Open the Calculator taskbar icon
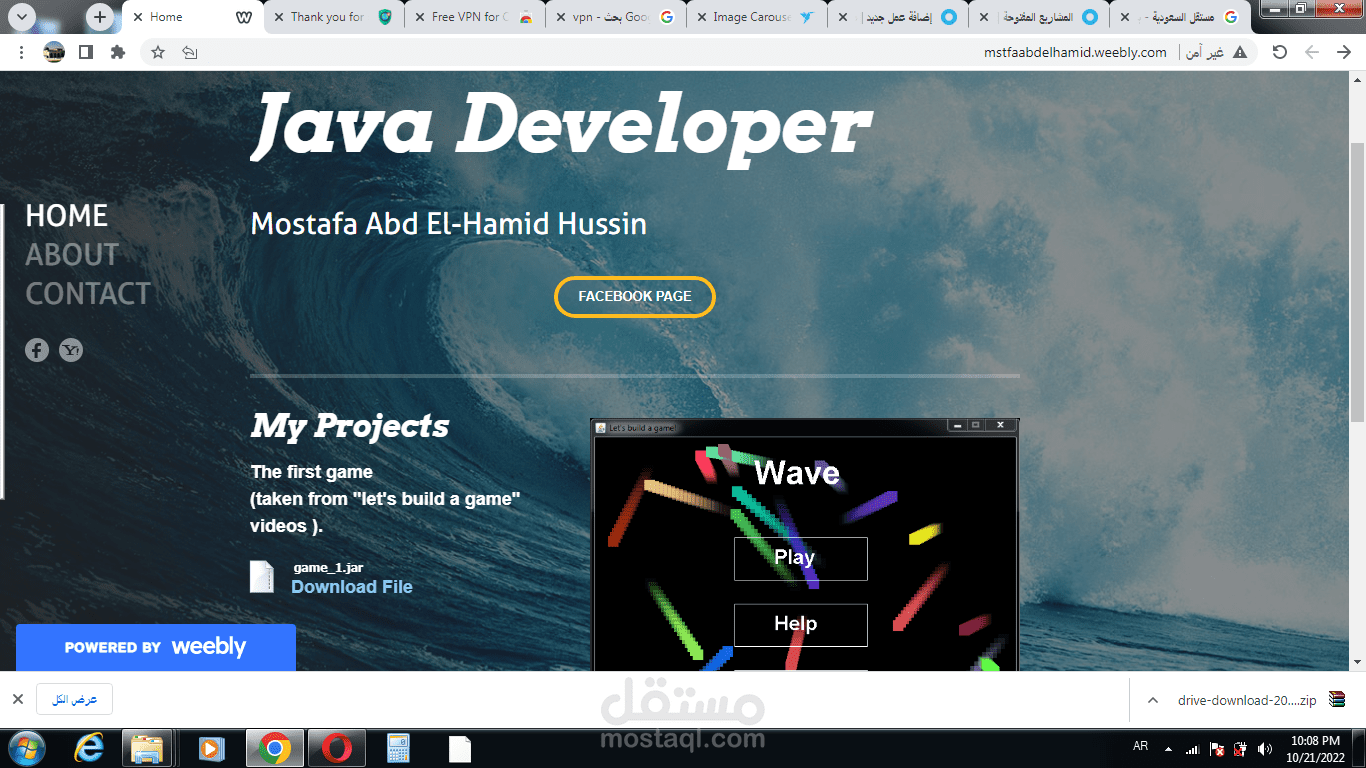This screenshot has width=1366, height=768. tap(399, 748)
